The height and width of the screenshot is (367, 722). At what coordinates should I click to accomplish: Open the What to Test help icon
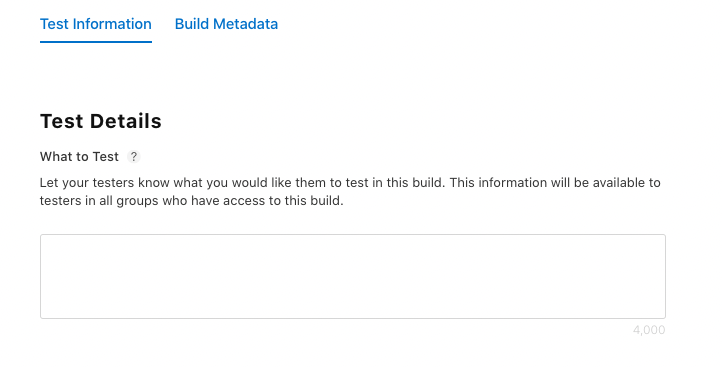134,157
